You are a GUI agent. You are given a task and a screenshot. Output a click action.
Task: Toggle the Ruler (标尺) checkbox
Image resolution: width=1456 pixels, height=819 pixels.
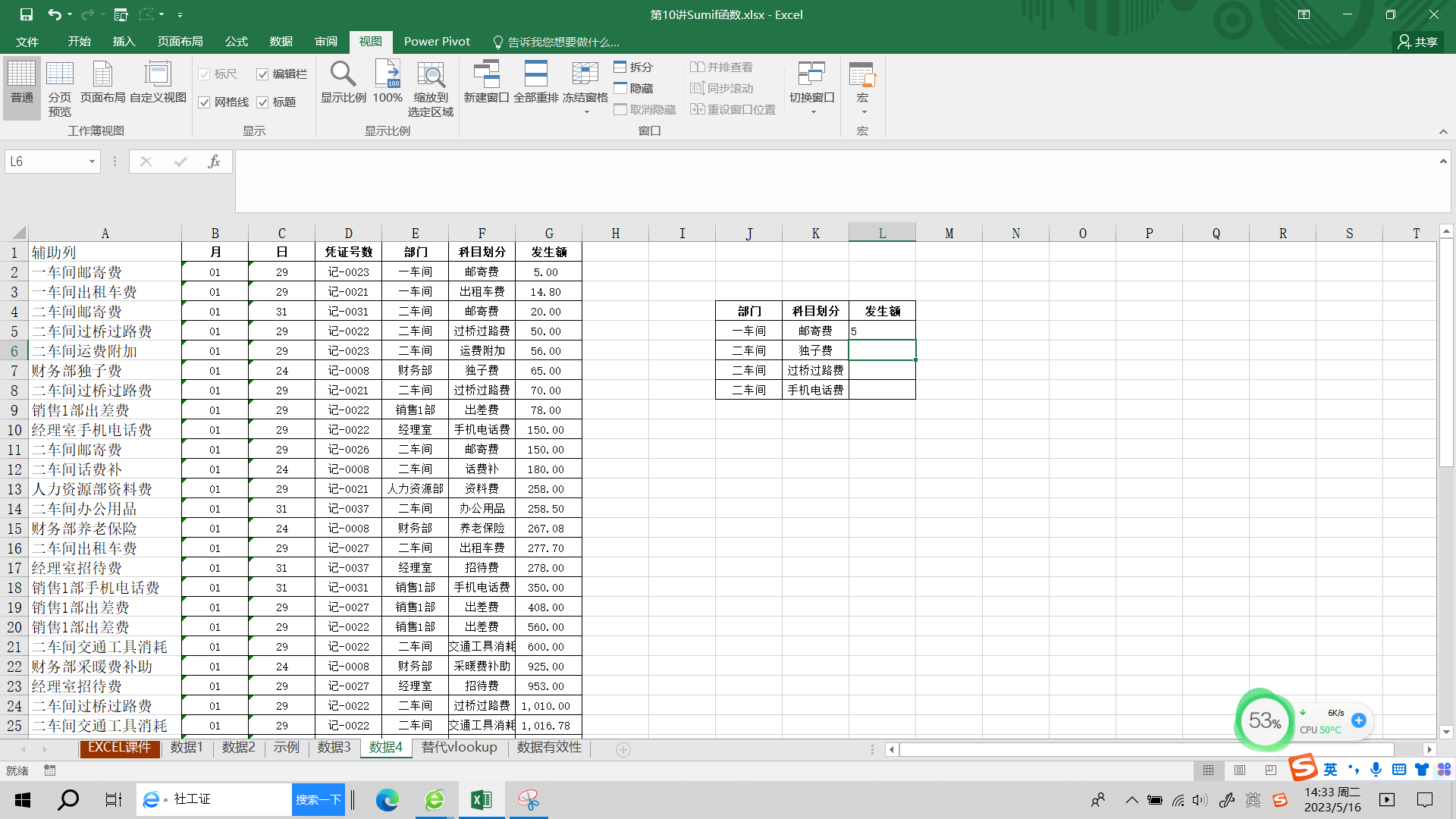pyautogui.click(x=204, y=74)
